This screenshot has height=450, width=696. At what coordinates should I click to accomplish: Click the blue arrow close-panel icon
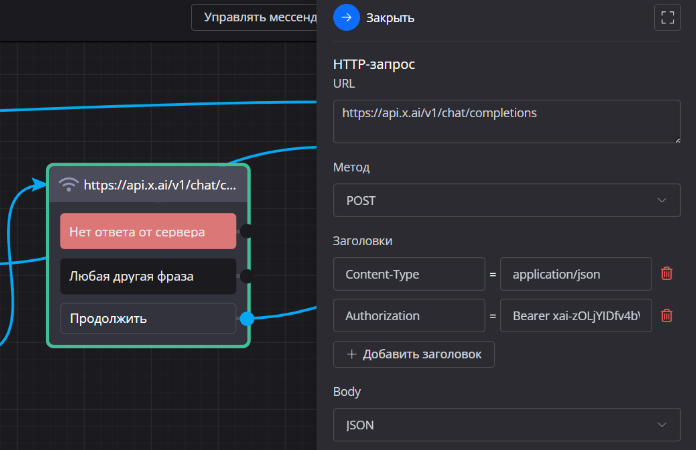[347, 17]
